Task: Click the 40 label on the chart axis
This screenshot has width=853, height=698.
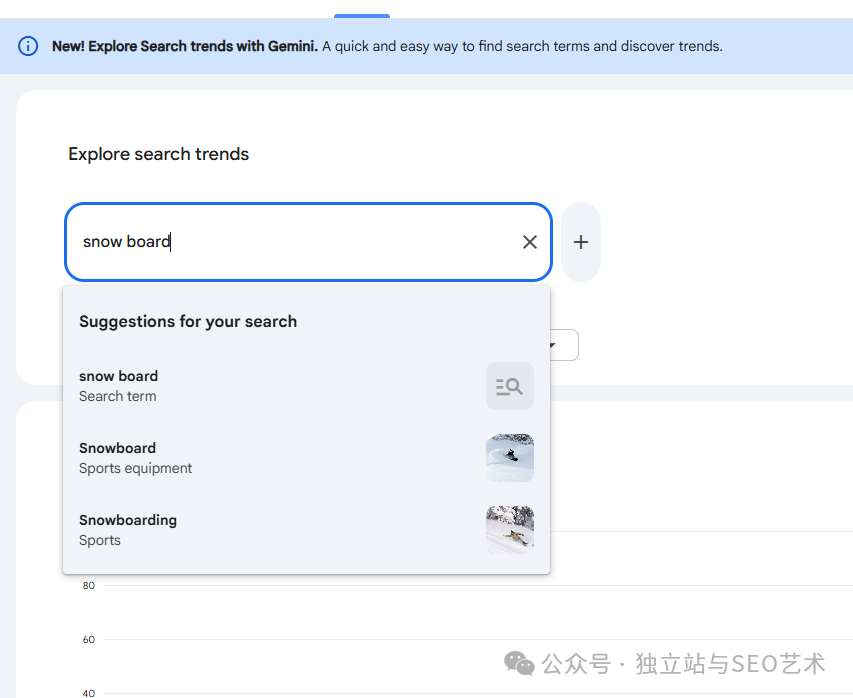Action: pos(89,692)
